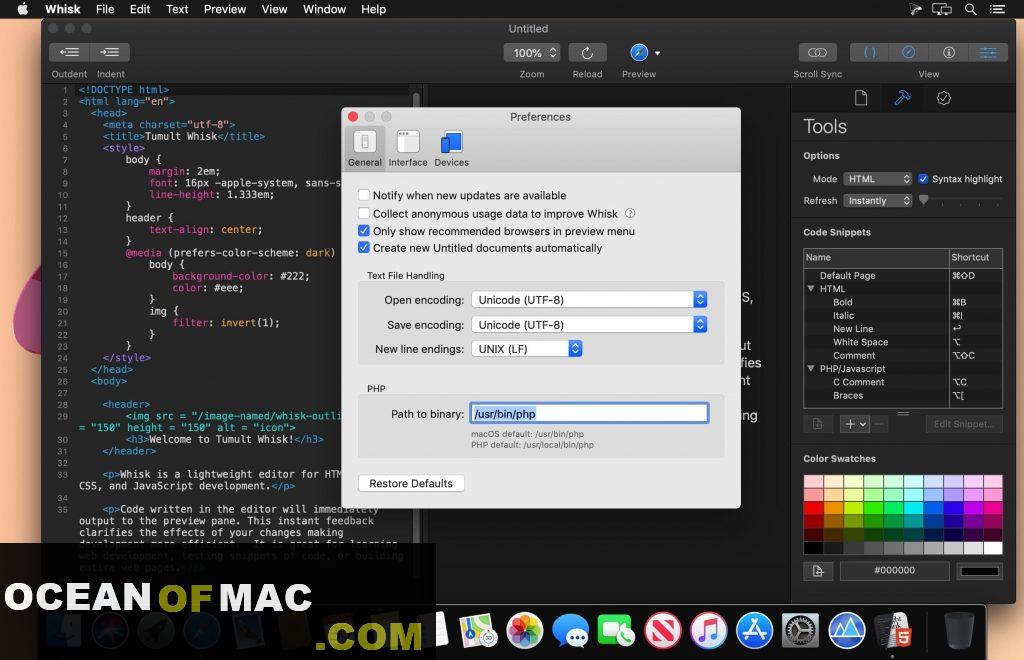The image size is (1024, 660).
Task: Open preview in the Safari browser icon
Action: click(x=639, y=53)
